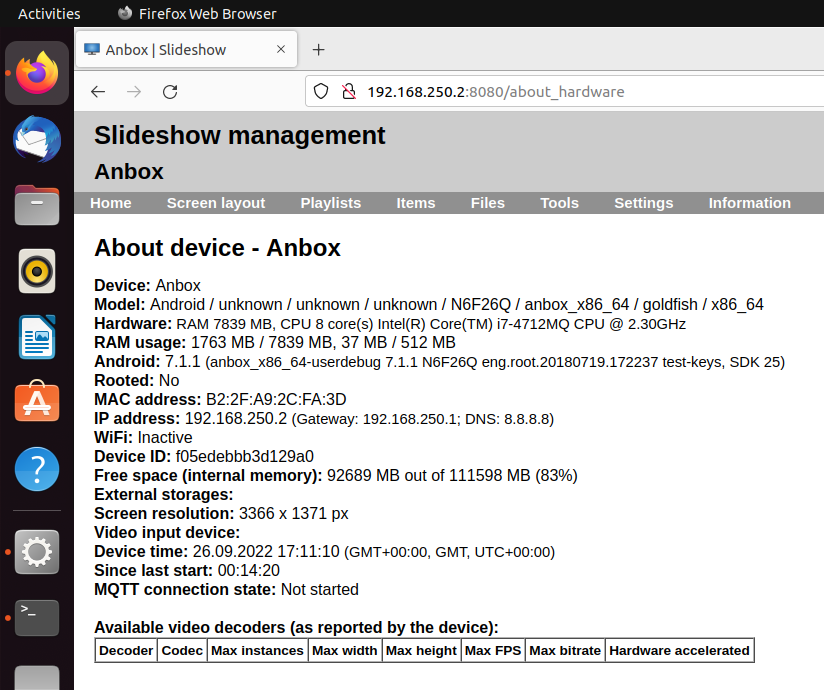Click the Max FPS column header
Screen dimensions: 824x690
pyautogui.click(x=493, y=651)
